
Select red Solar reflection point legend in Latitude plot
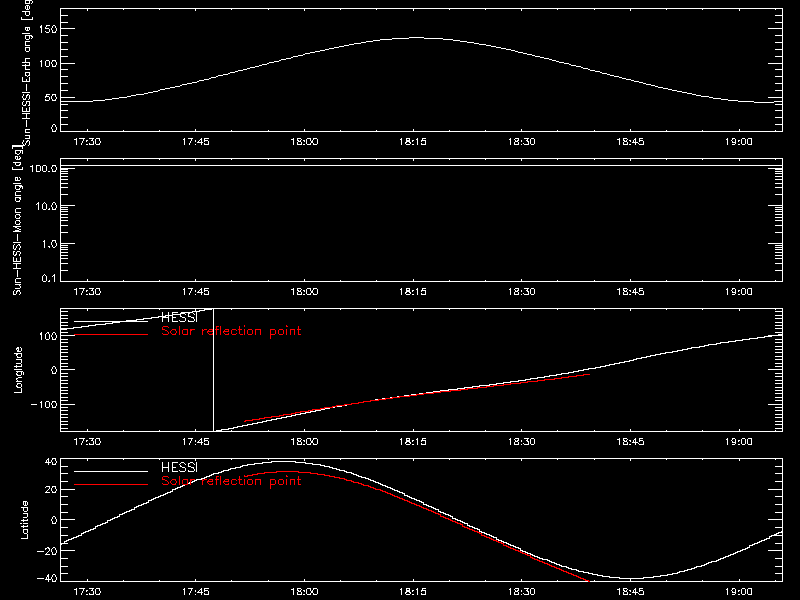(231, 481)
